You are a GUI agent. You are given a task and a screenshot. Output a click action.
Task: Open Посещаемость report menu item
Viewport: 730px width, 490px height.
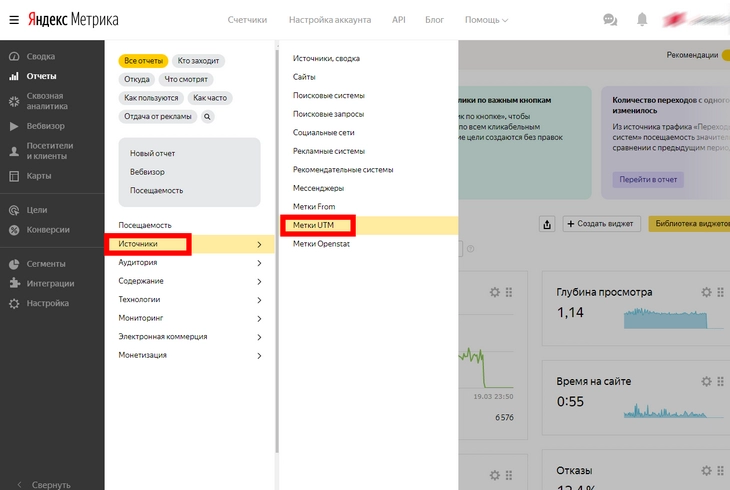145,225
